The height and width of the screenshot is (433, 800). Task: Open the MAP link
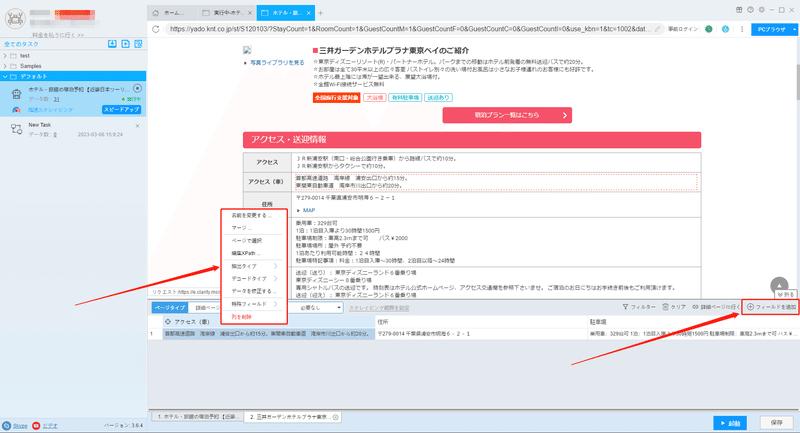[309, 210]
